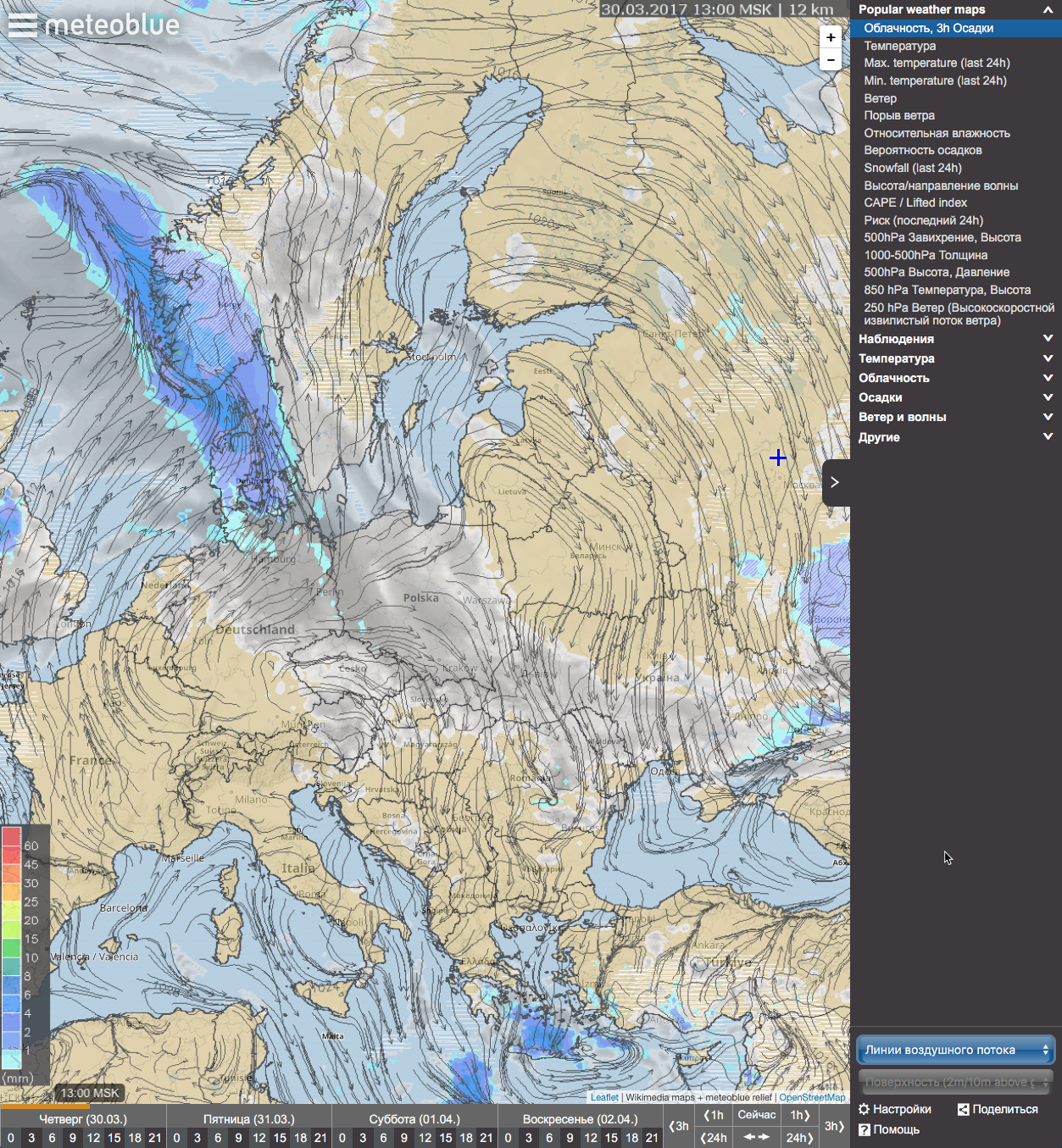1062x1148 pixels.
Task: Step back 24h in the forecast
Action: [714, 1138]
